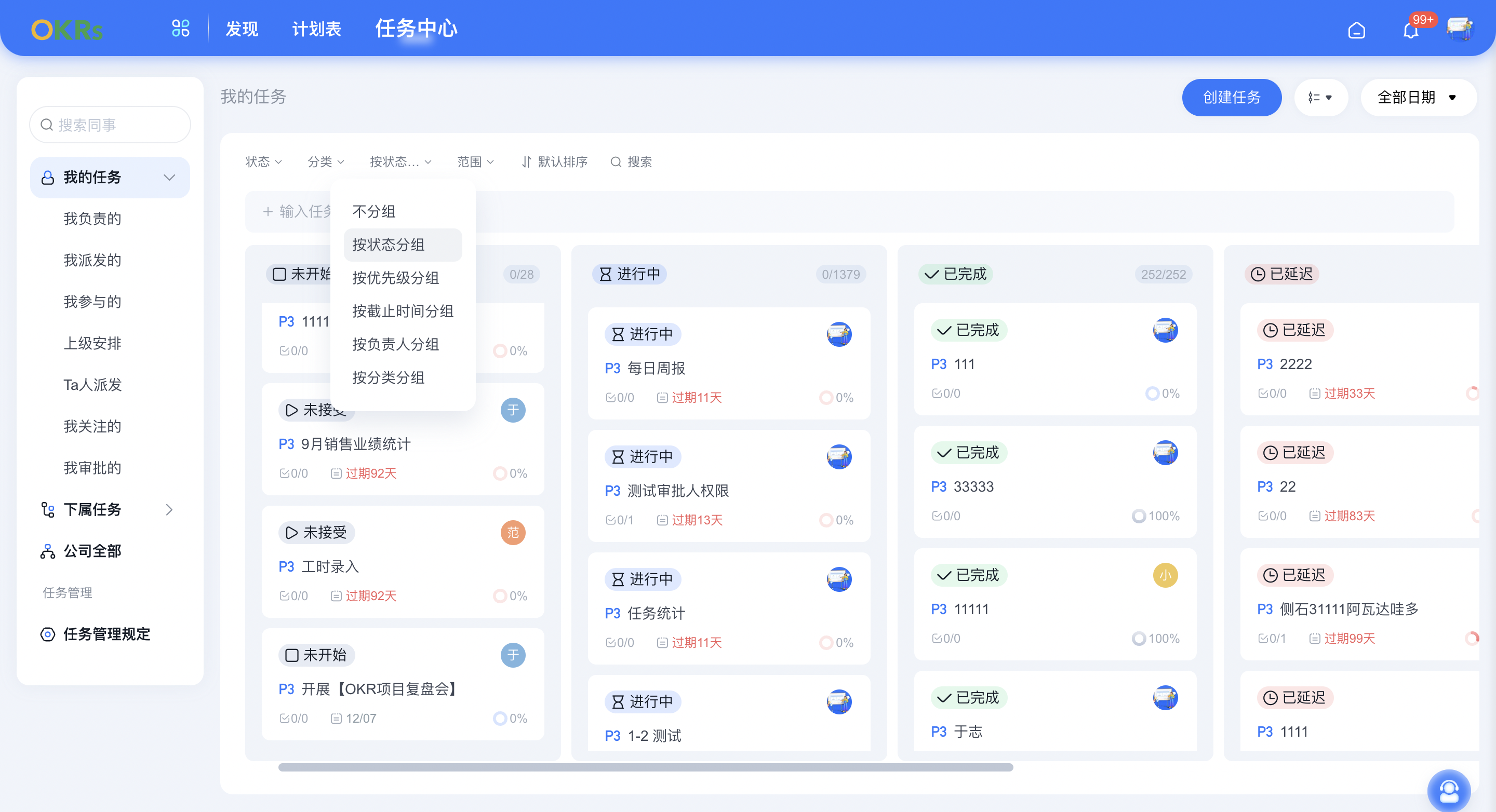Open 任务管理规定 in sidebar
The height and width of the screenshot is (812, 1496).
tap(107, 634)
